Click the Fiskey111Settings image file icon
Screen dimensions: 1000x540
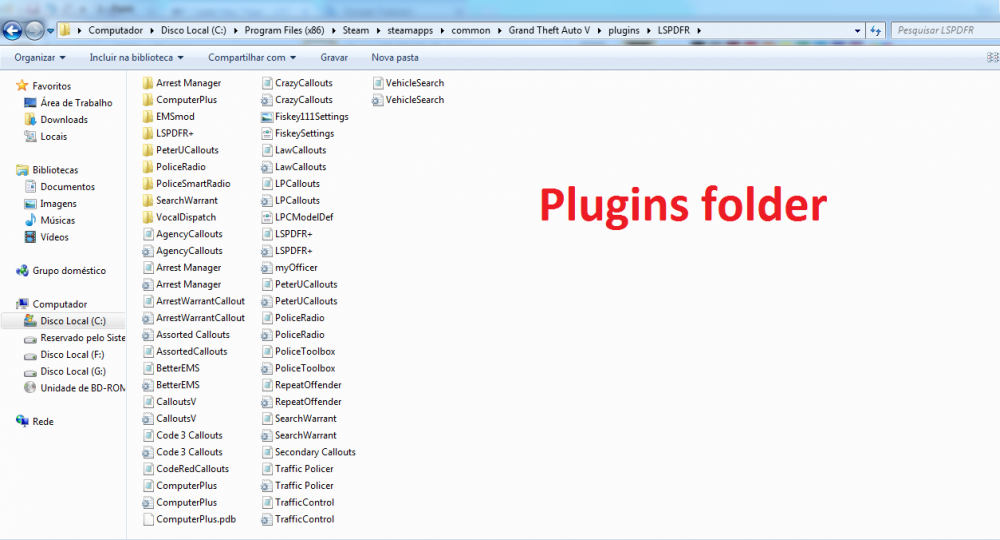click(267, 117)
